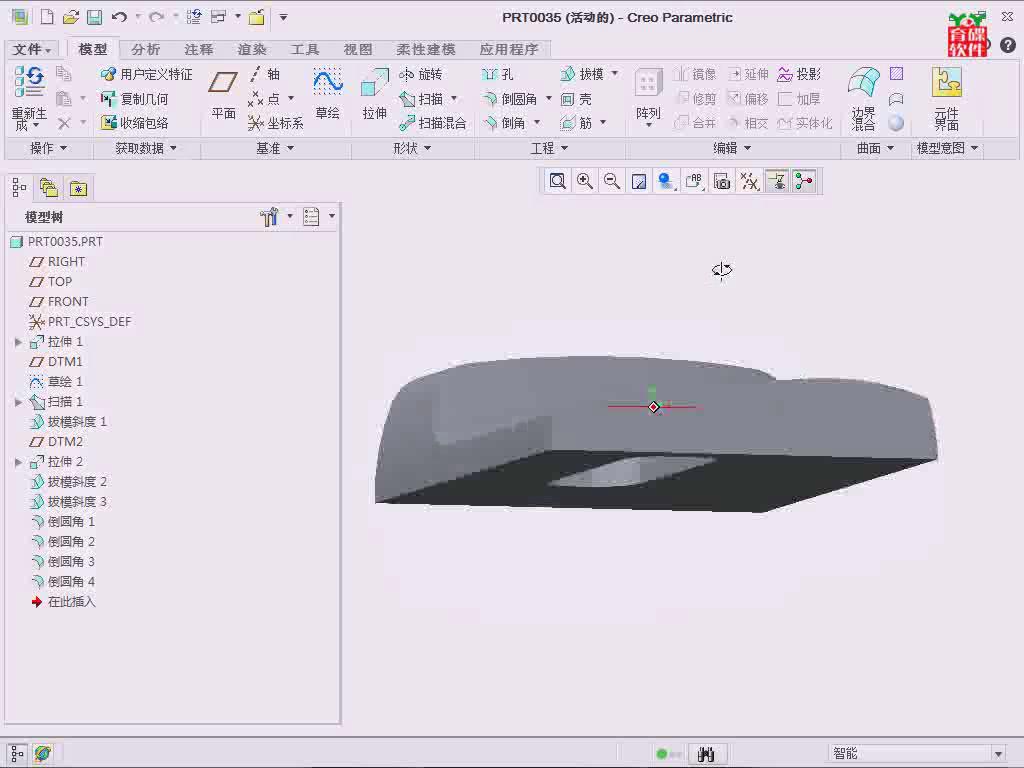Switch to the 柔性建模 tab
This screenshot has height=768, width=1024.
tap(425, 49)
